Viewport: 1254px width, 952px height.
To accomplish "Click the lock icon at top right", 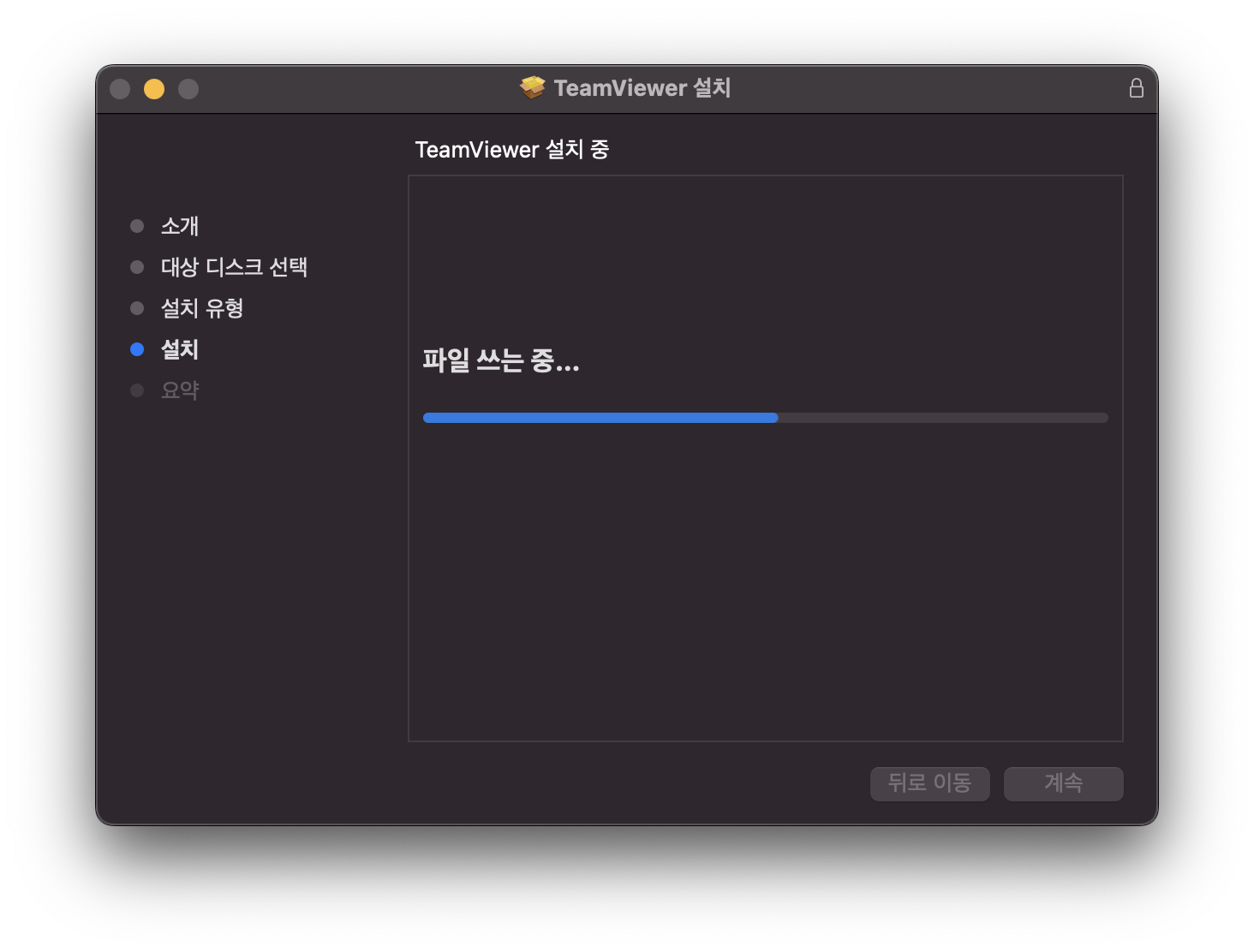I will (1137, 87).
